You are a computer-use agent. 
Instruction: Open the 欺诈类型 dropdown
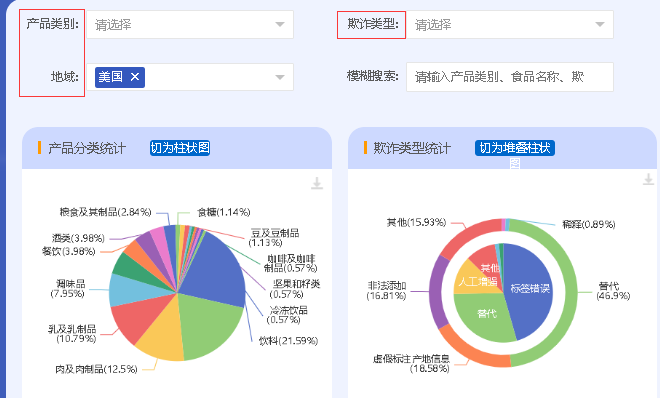(x=509, y=25)
